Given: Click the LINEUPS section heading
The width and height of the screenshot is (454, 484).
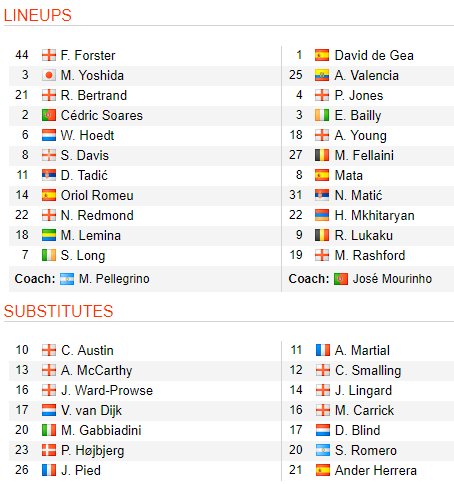Looking at the screenshot, I should pos(38,15).
